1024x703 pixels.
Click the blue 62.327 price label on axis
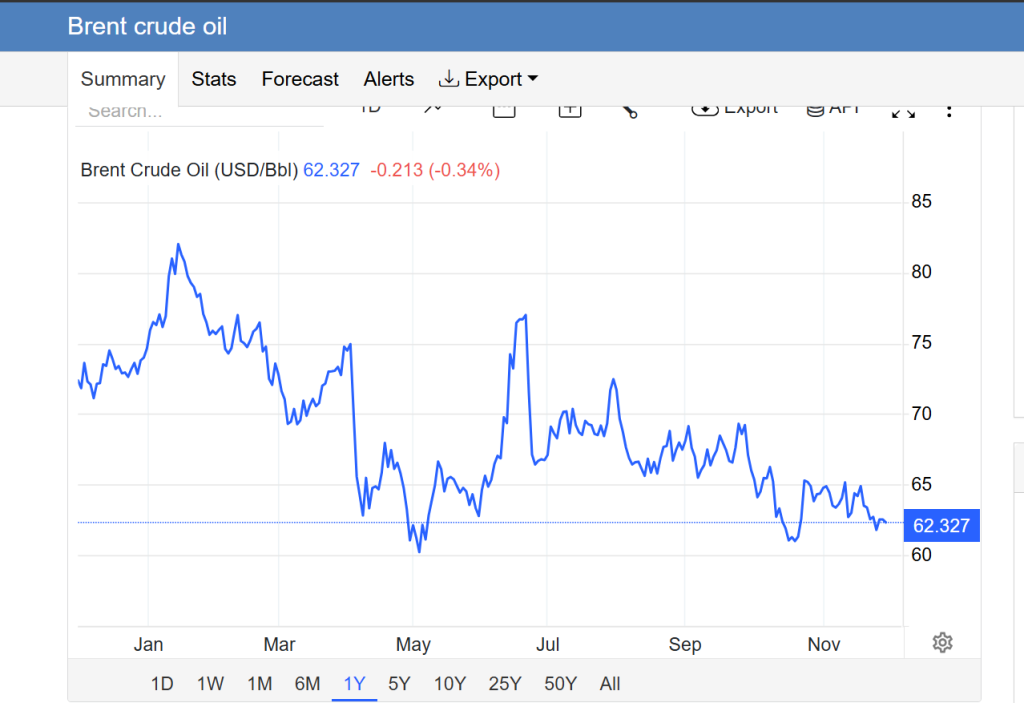point(941,525)
